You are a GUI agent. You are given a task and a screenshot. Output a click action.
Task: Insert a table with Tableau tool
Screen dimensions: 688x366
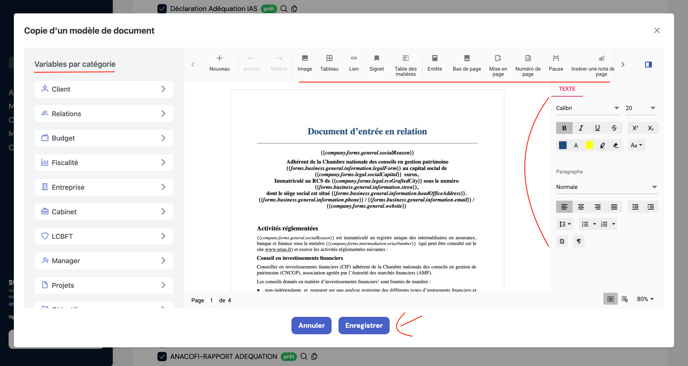(329, 63)
